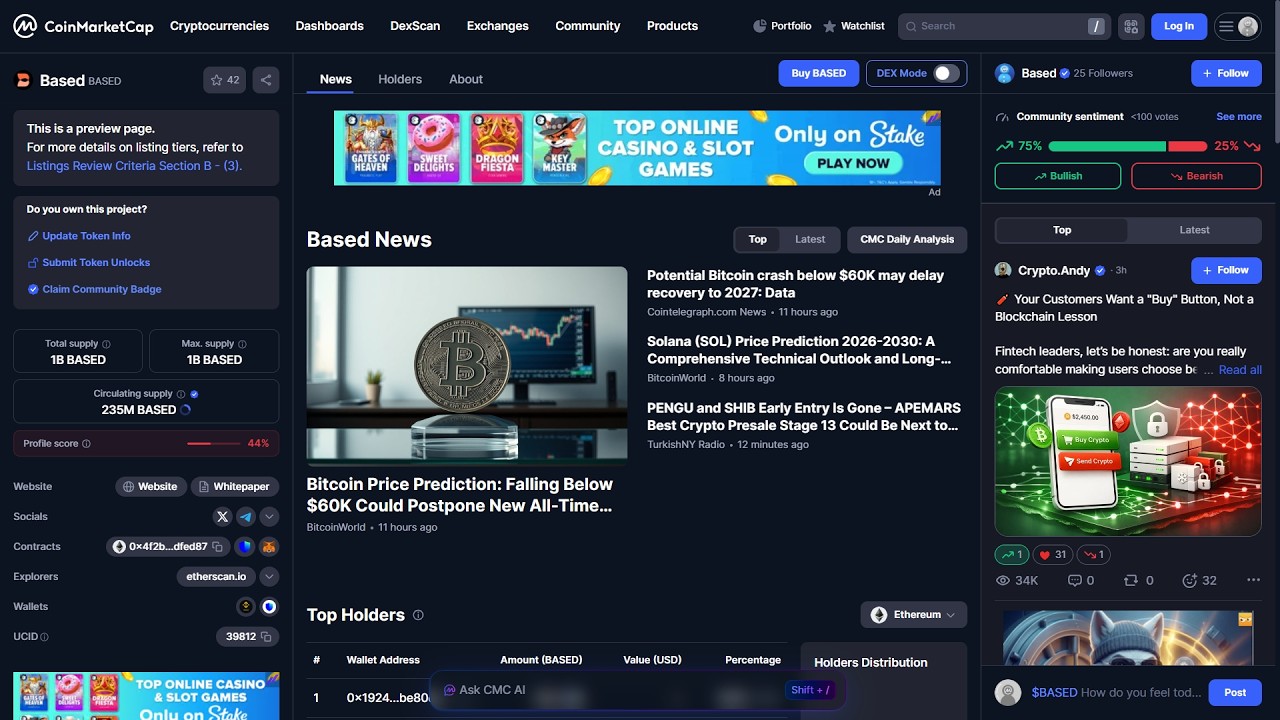
Task: Open Listings Review Criteria Section B link
Action: pos(134,166)
